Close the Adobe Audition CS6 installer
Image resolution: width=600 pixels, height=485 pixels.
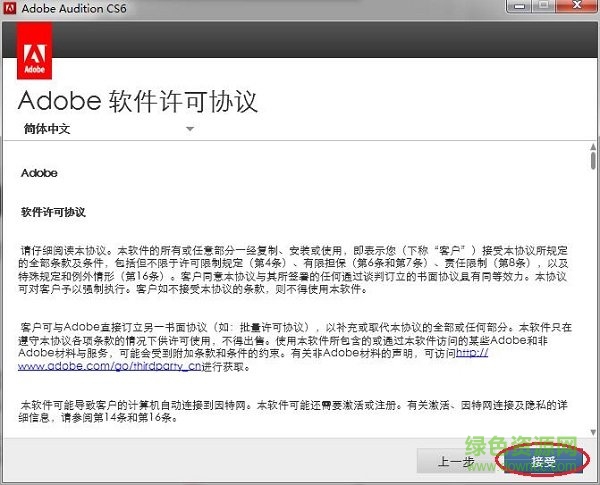578,7
